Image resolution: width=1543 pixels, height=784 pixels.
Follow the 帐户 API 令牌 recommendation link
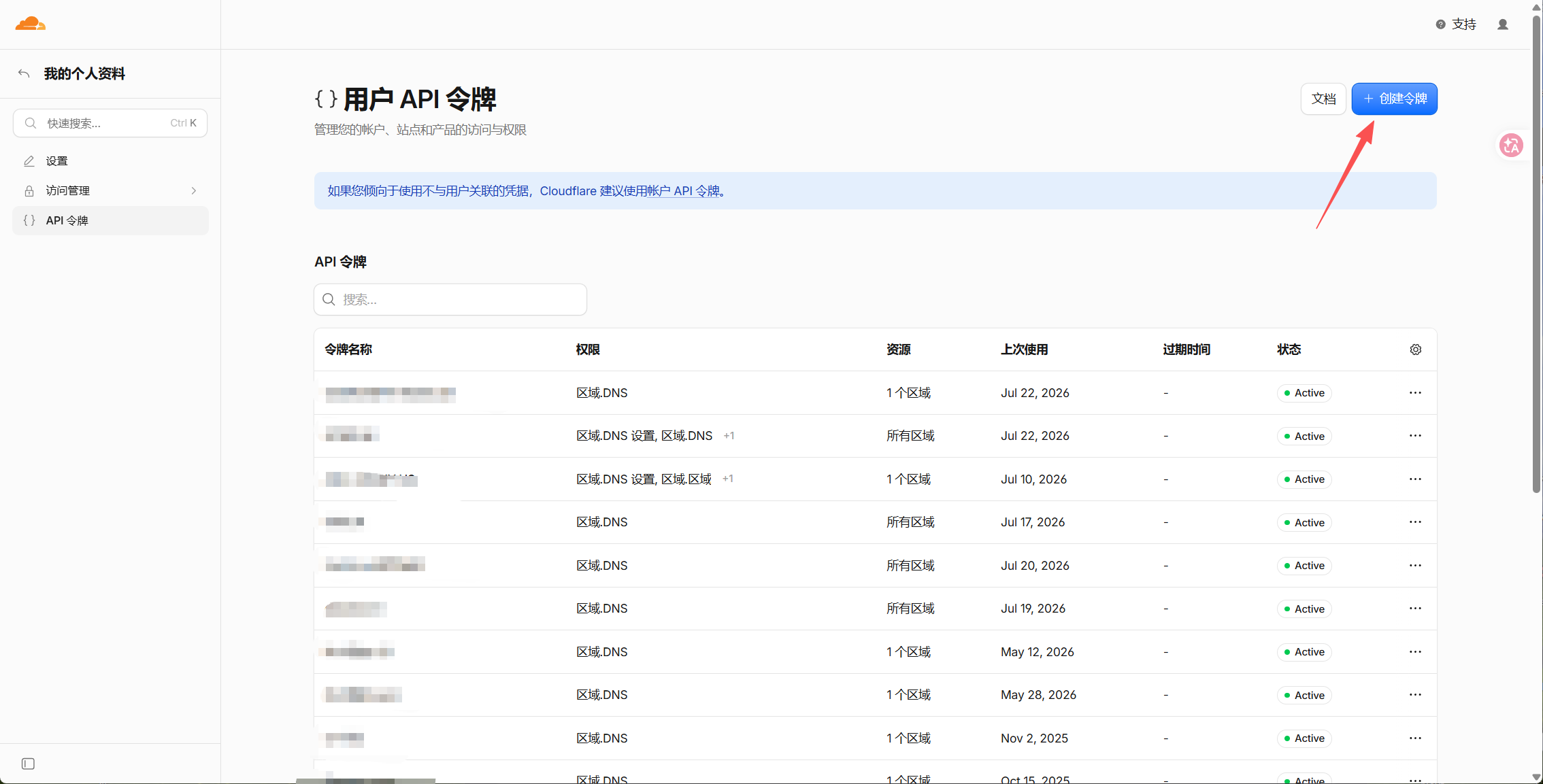click(x=683, y=191)
